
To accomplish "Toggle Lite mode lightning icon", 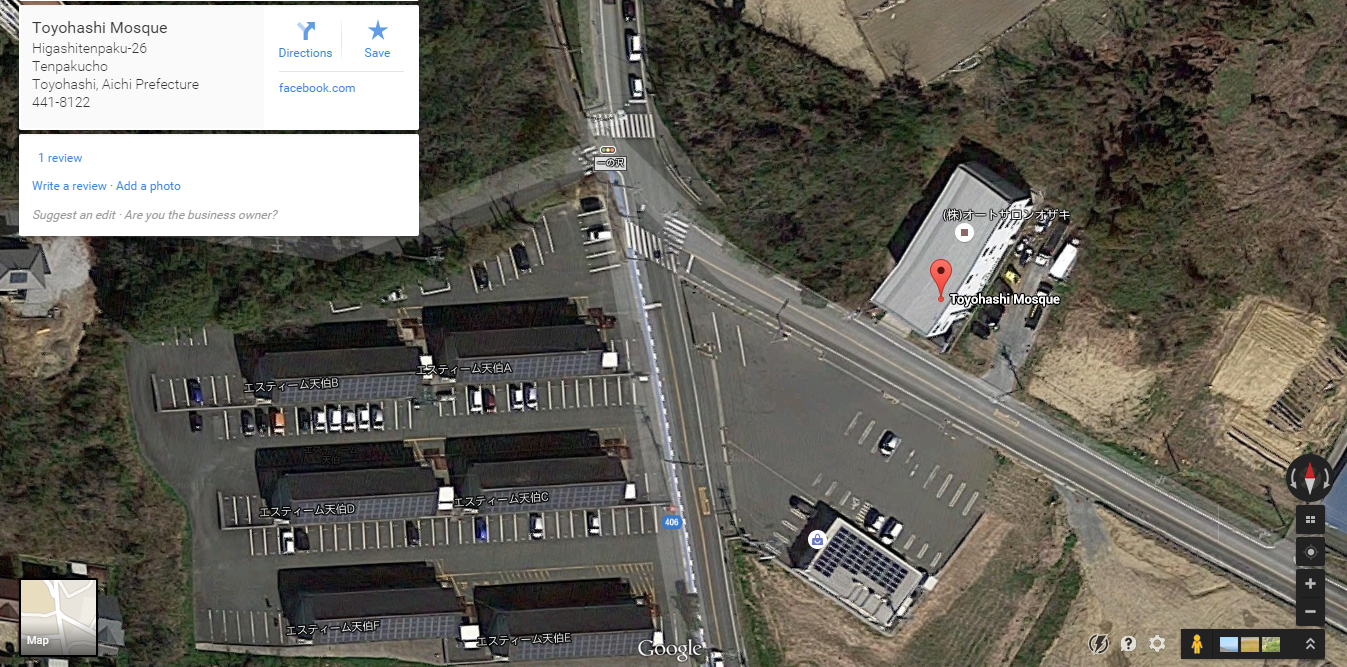I will [1099, 644].
